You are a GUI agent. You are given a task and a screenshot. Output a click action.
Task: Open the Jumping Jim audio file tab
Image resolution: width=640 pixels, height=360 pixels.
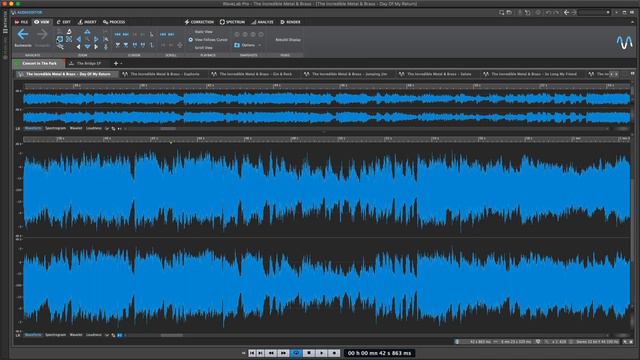tap(347, 74)
